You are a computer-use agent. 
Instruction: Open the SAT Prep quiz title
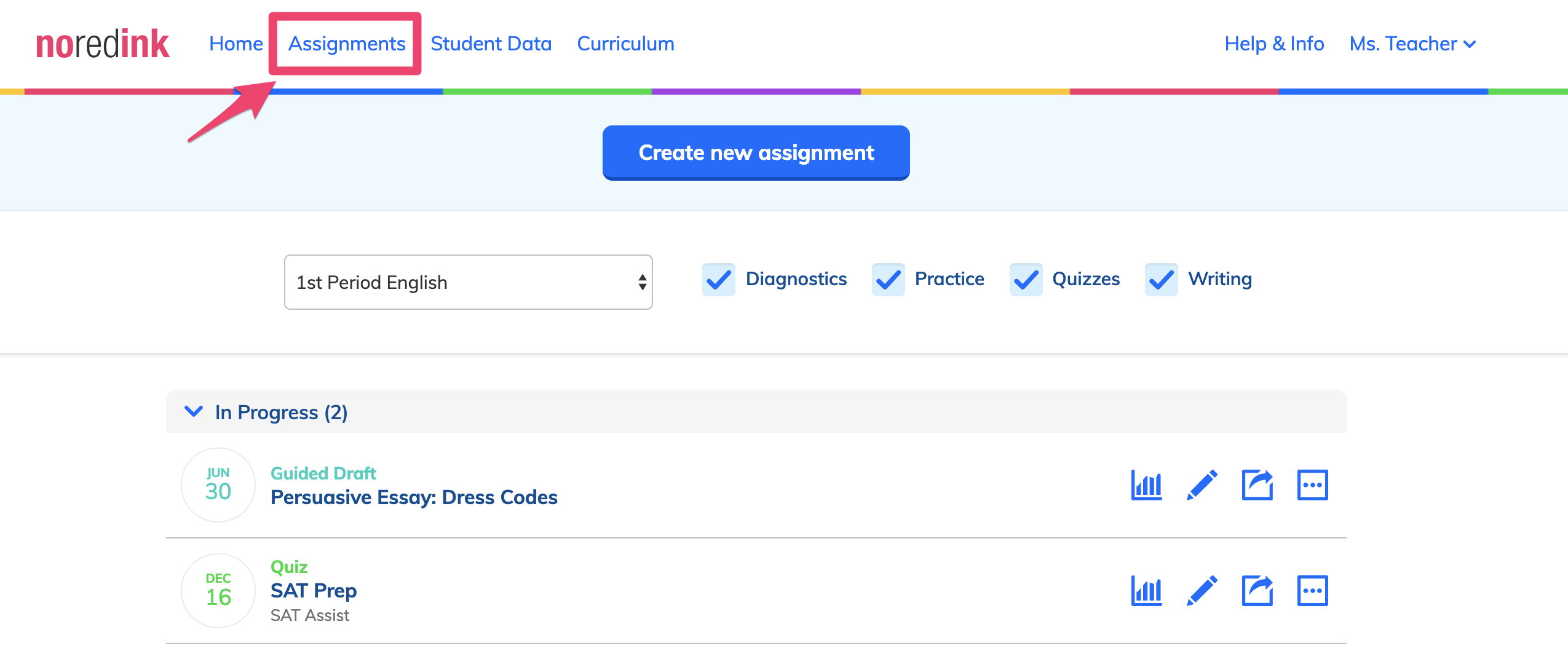tap(314, 590)
